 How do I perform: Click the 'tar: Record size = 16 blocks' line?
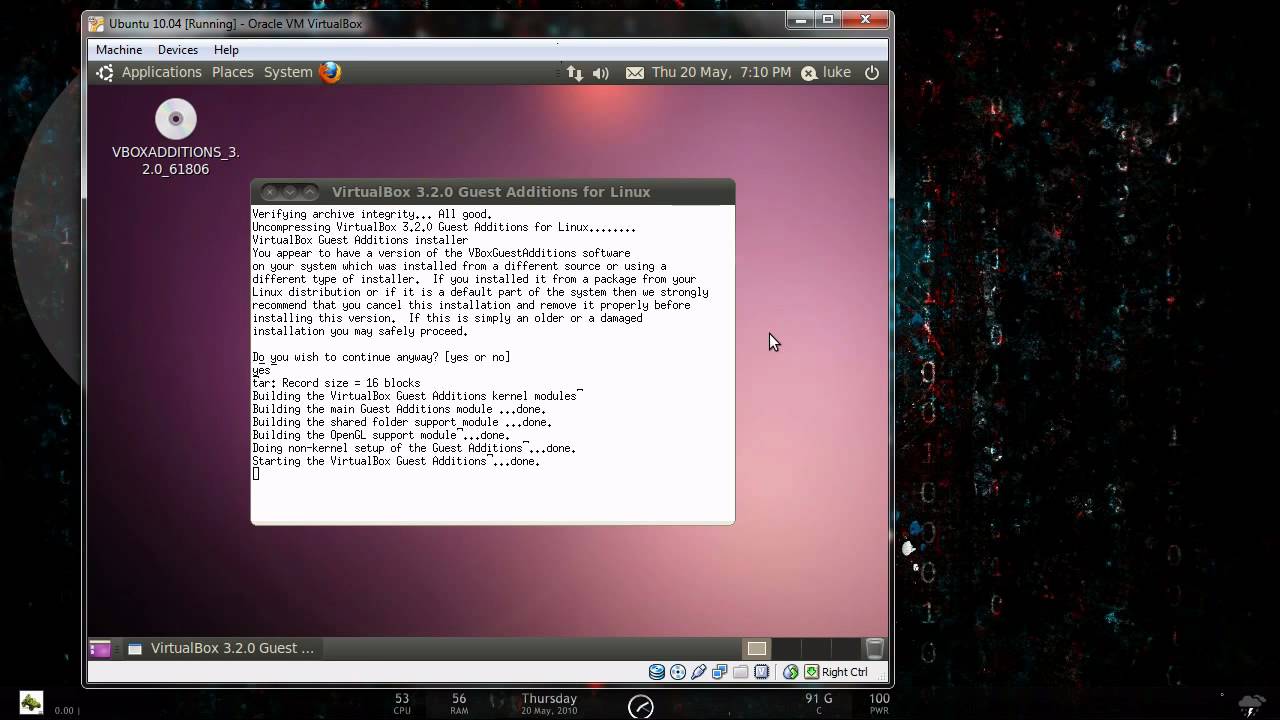pyautogui.click(x=336, y=383)
